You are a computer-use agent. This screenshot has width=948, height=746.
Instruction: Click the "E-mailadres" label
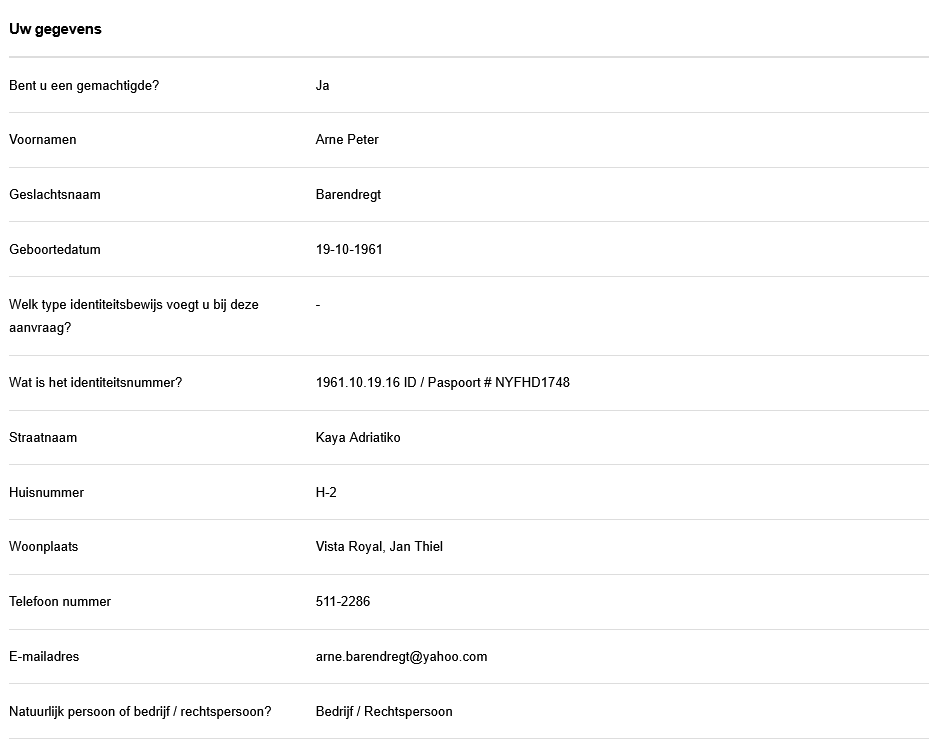44,656
